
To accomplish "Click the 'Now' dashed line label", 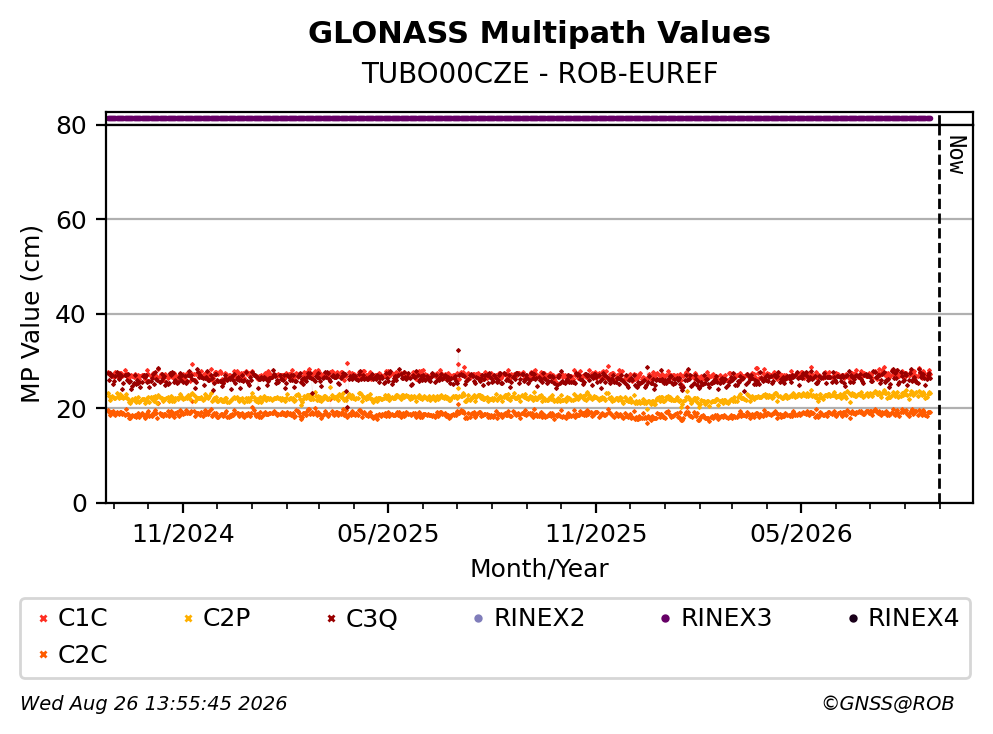I will [x=957, y=155].
